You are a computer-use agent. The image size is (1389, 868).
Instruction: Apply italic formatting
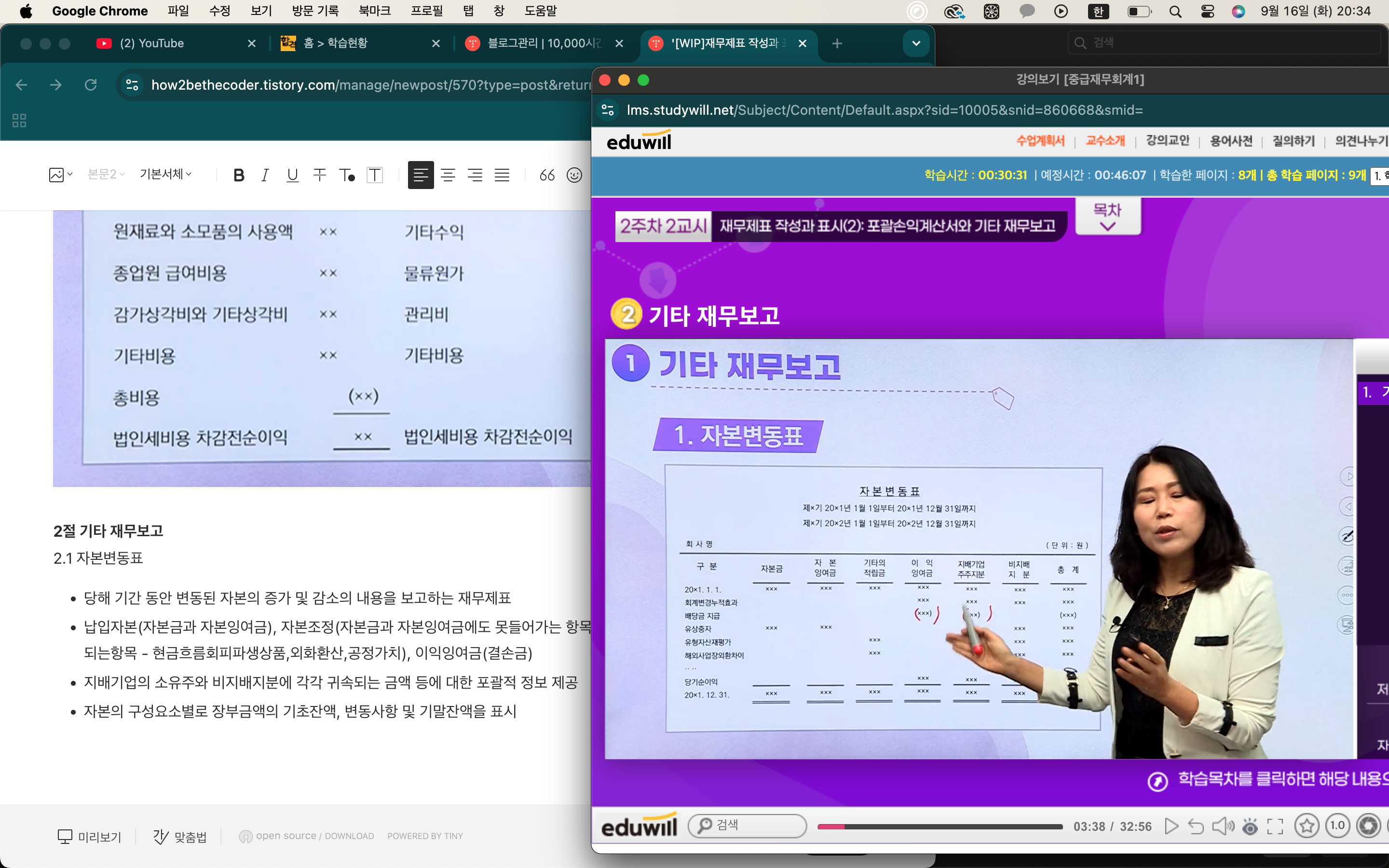(x=265, y=175)
